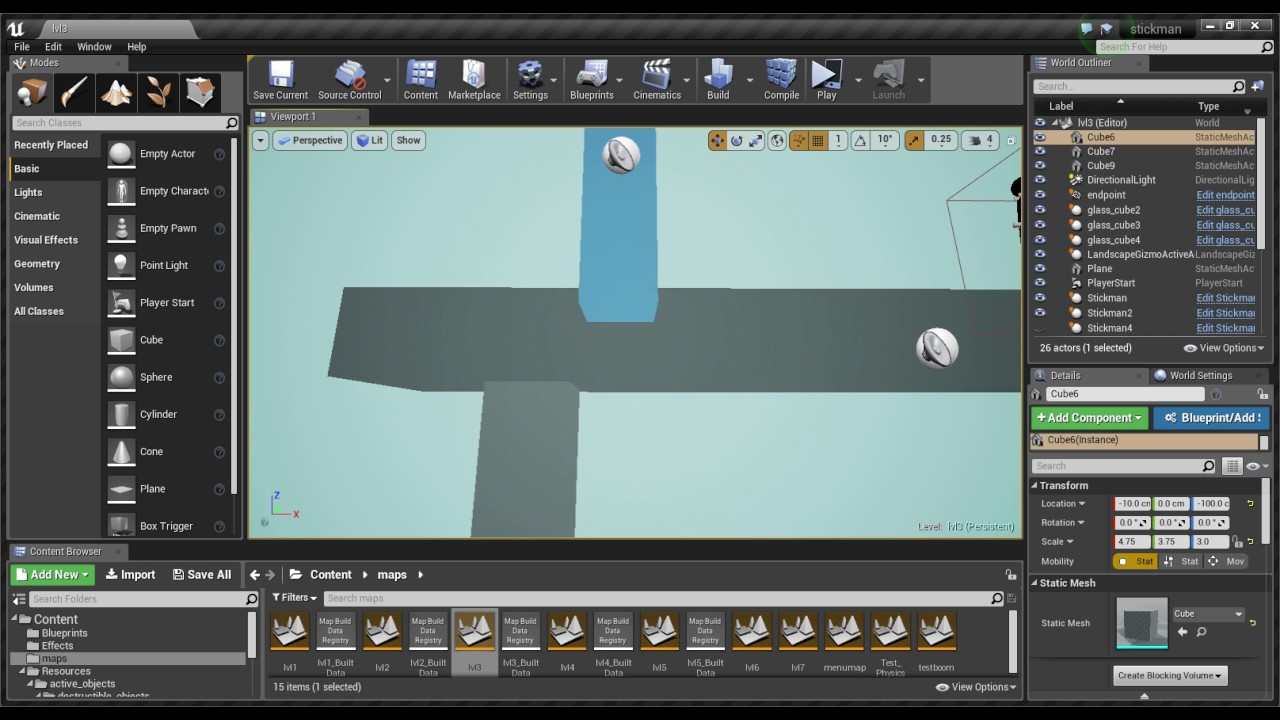Select the Lights category in Modes panel
The width and height of the screenshot is (1280, 720).
(28, 192)
